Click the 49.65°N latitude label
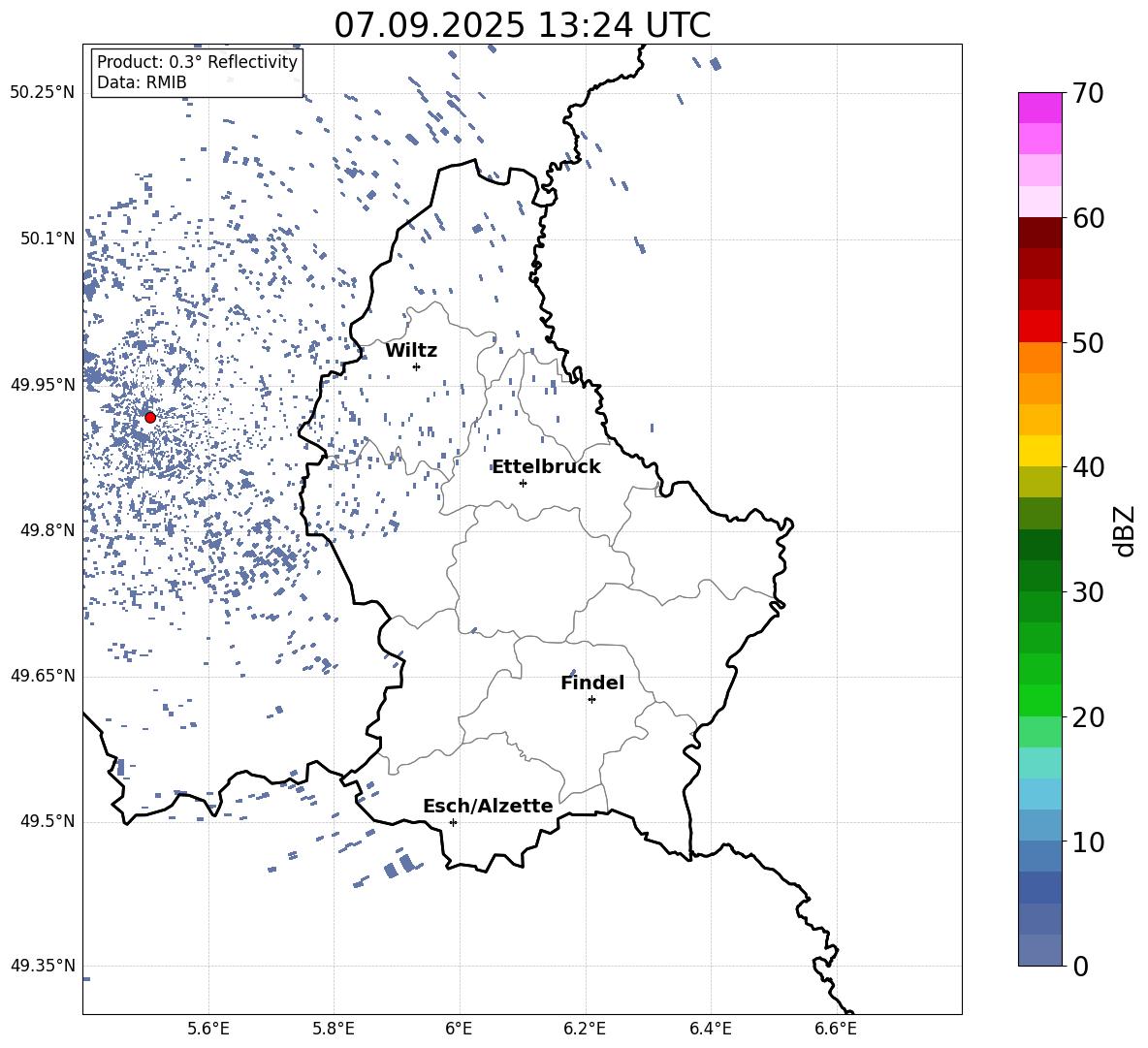This screenshot has height=1048, width=1148. coord(43,675)
